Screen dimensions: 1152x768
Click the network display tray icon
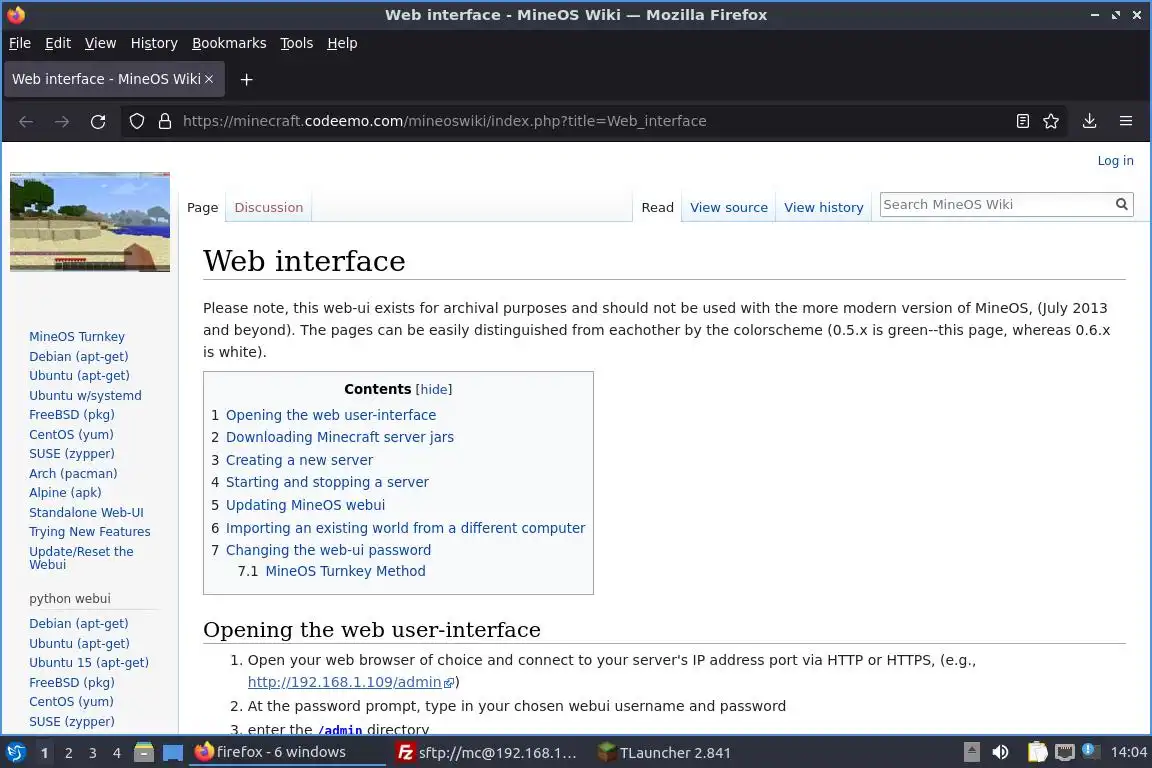(1065, 752)
